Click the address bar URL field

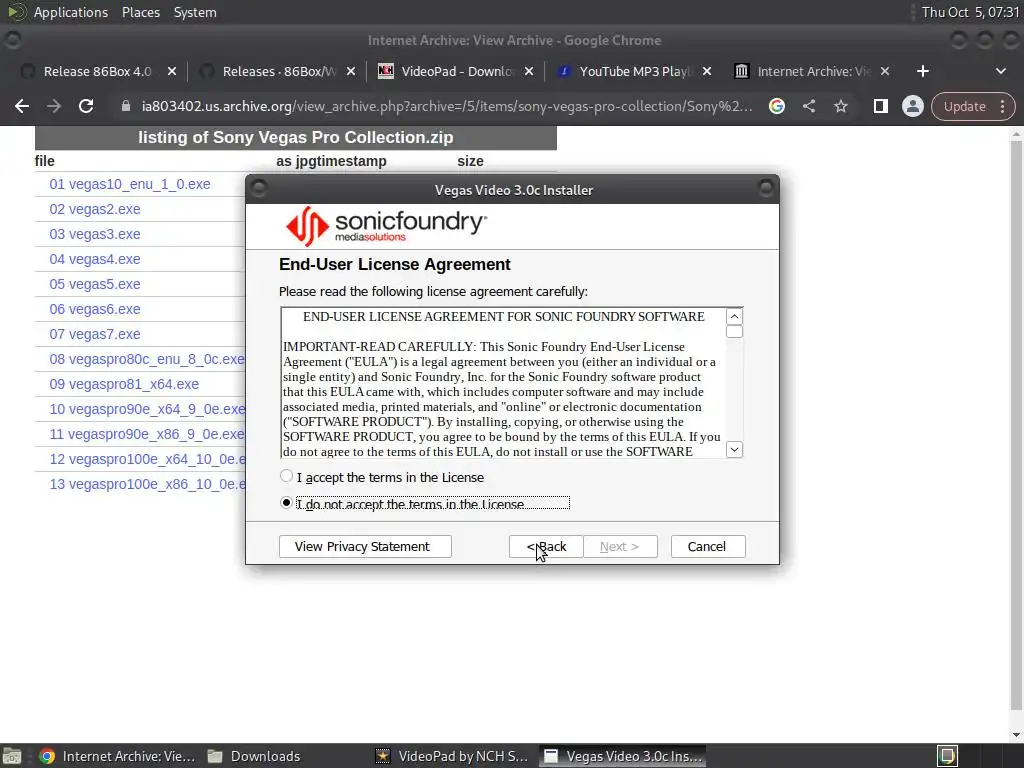click(x=447, y=106)
